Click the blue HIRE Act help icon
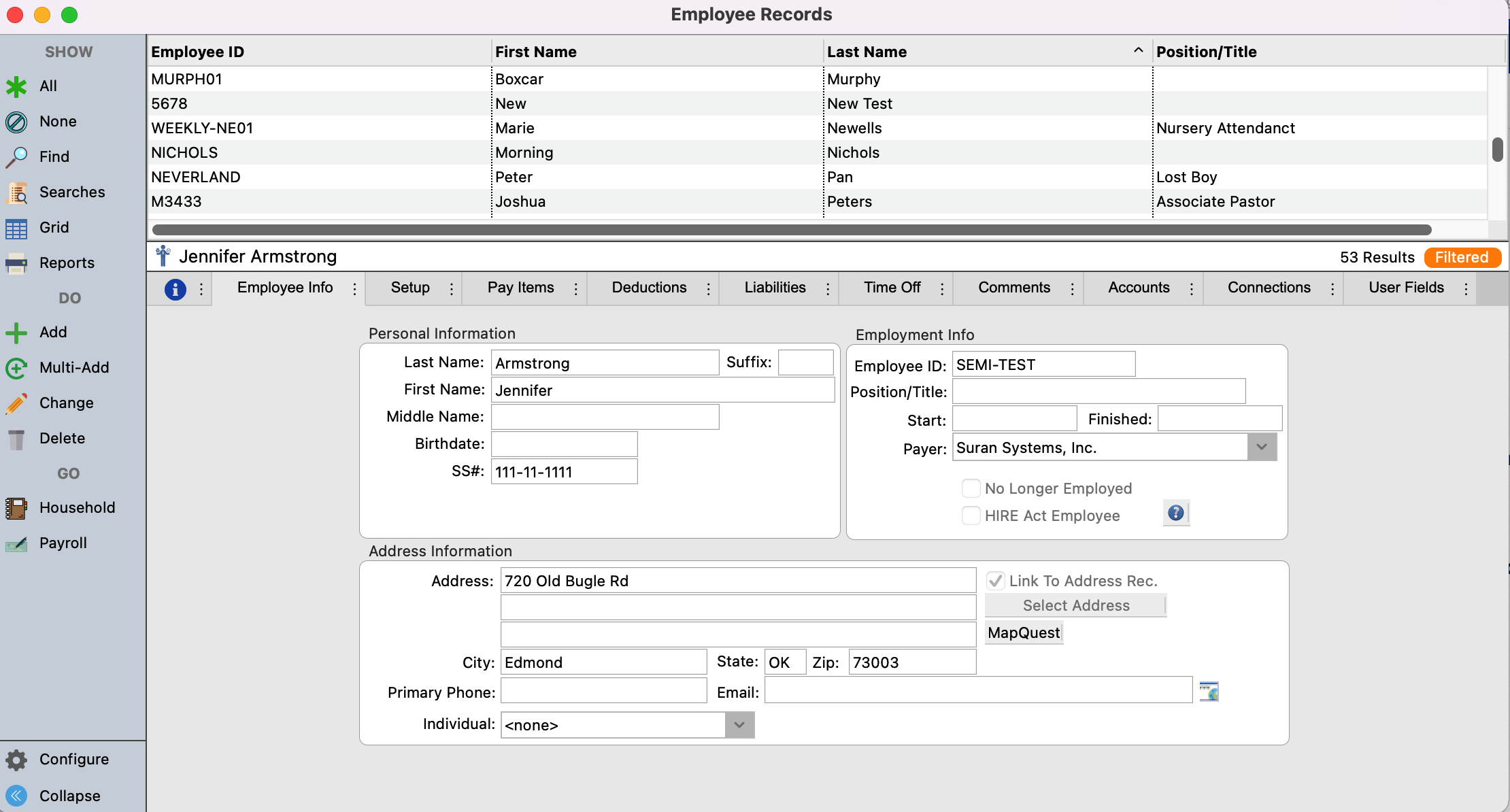The width and height of the screenshot is (1510, 812). [x=1175, y=513]
